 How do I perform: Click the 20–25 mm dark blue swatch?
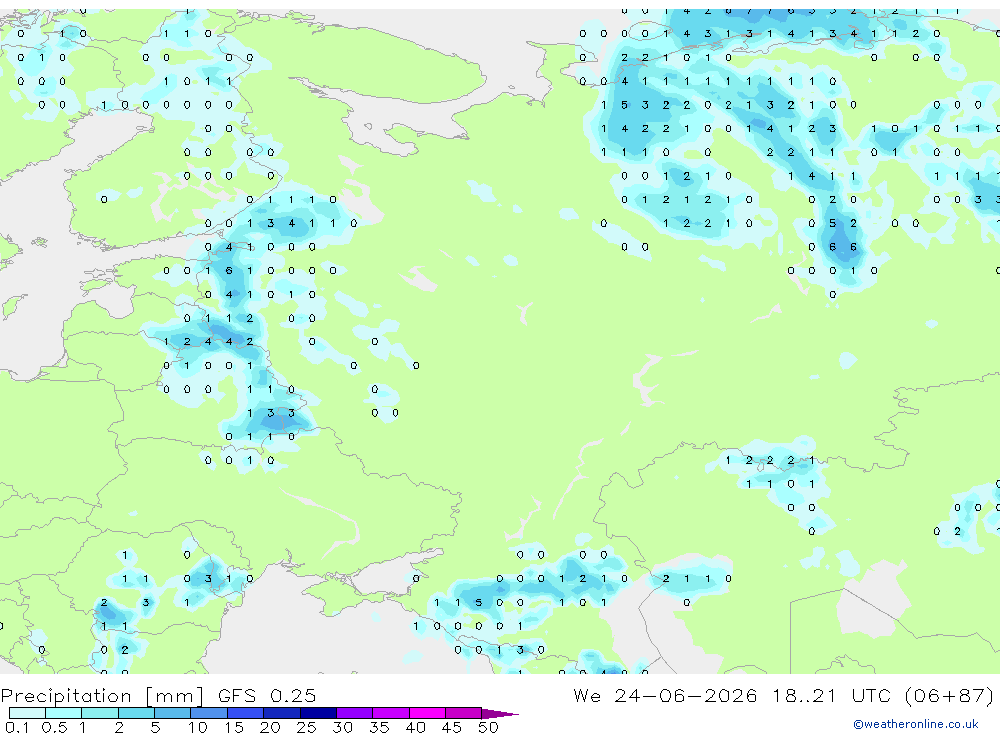(282, 713)
